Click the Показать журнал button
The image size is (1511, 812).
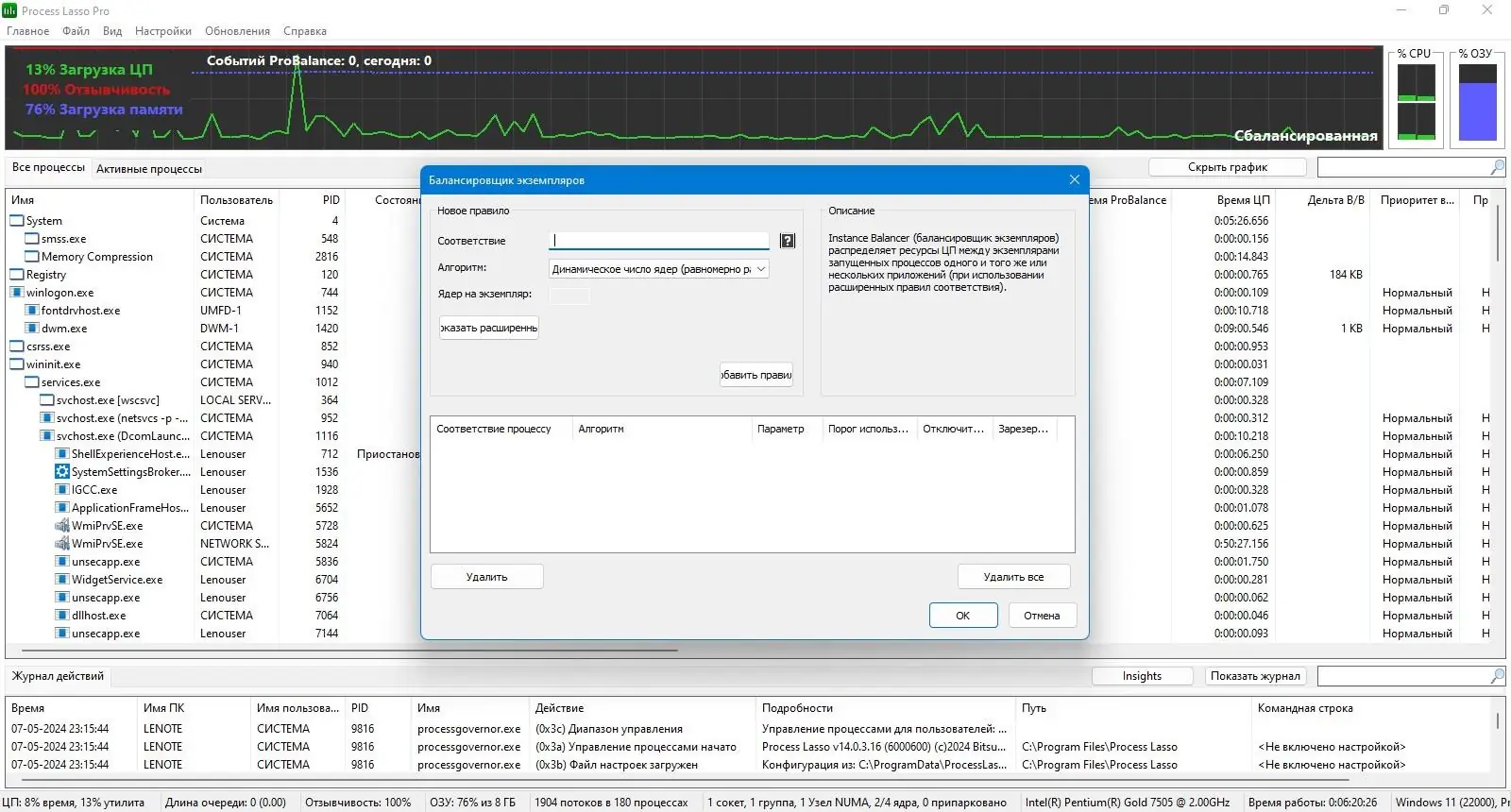(1256, 676)
